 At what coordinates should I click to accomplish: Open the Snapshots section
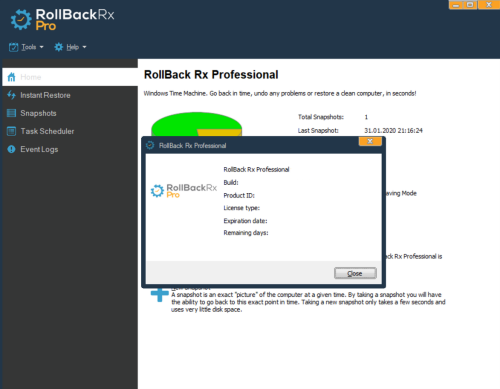pyautogui.click(x=70, y=113)
